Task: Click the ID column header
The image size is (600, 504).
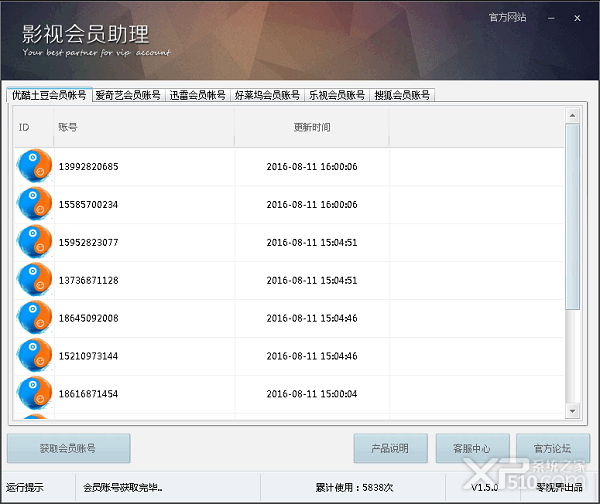Action: (34, 127)
